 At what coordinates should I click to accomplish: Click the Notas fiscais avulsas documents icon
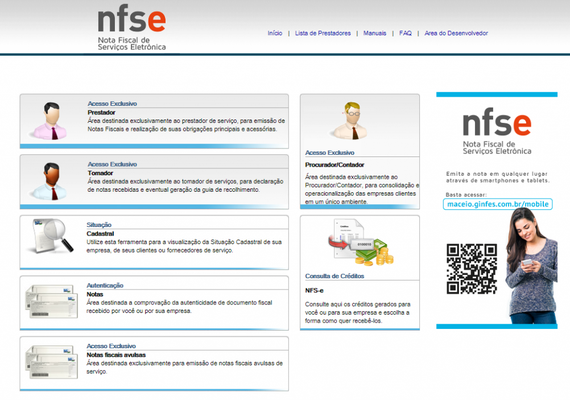[x=52, y=362]
